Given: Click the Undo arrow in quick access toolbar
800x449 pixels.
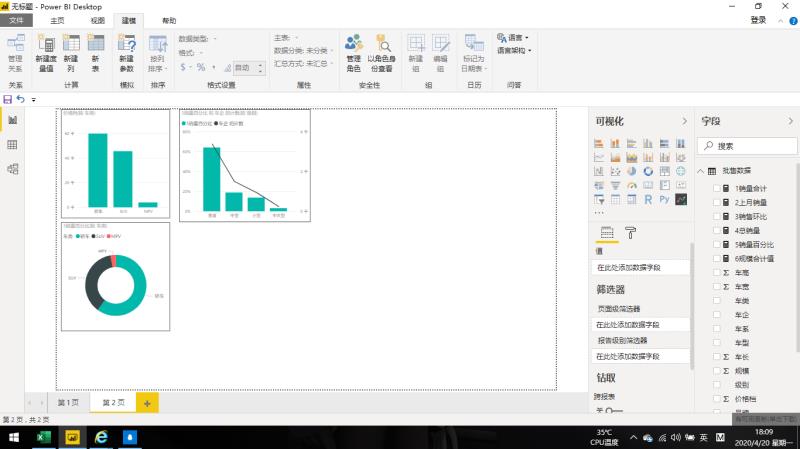Looking at the screenshot, I should point(20,99).
